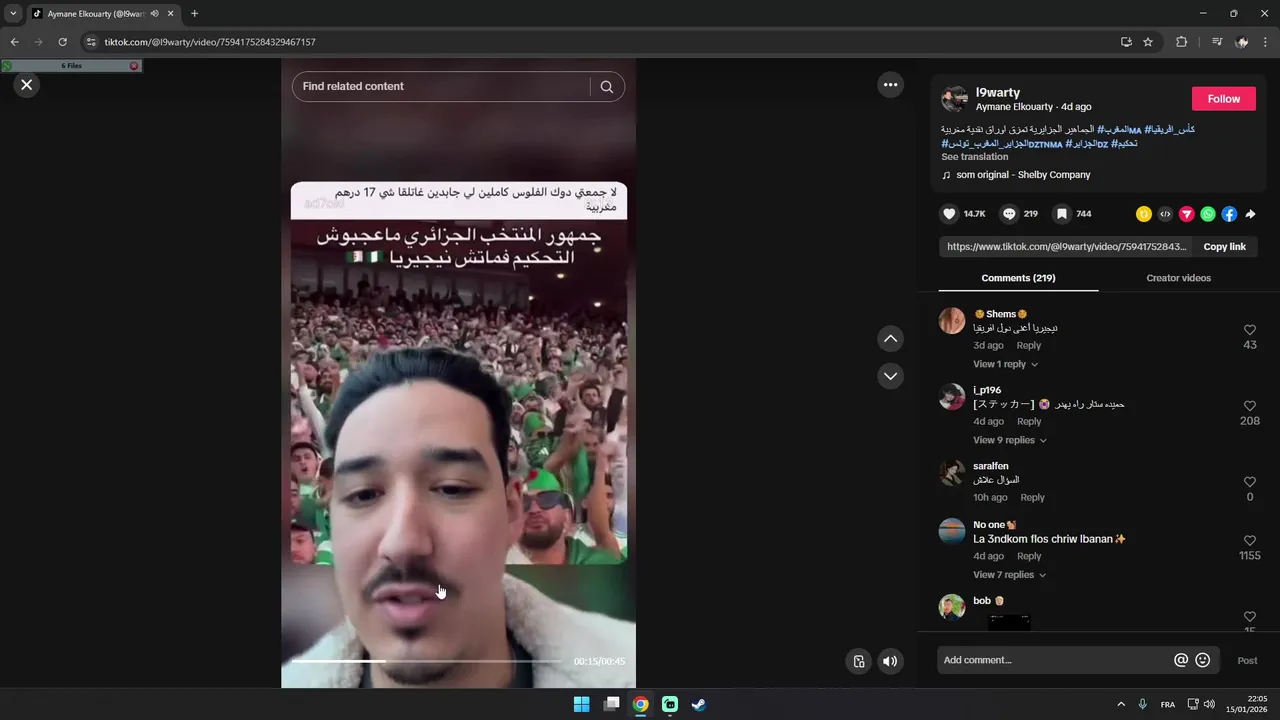Expand View 9 replies under i_p196
The height and width of the screenshot is (720, 1280).
pyautogui.click(x=1009, y=440)
